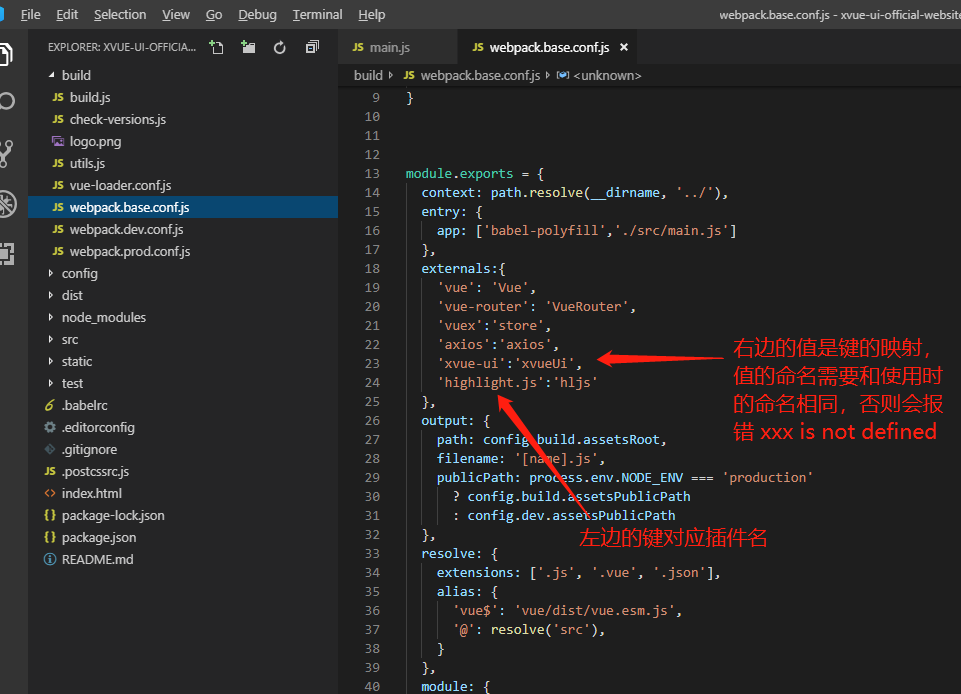Screen dimensions: 961x694
Task: Click the <unknown> breadcrumb segment
Action: (607, 75)
